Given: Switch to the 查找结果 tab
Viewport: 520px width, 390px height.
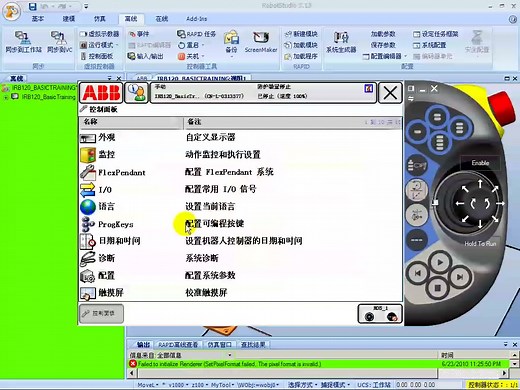Looking at the screenshot, I should click(x=253, y=345).
